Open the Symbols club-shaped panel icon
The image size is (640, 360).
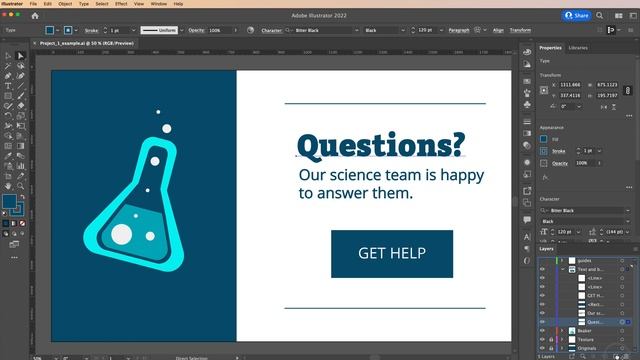(527, 105)
